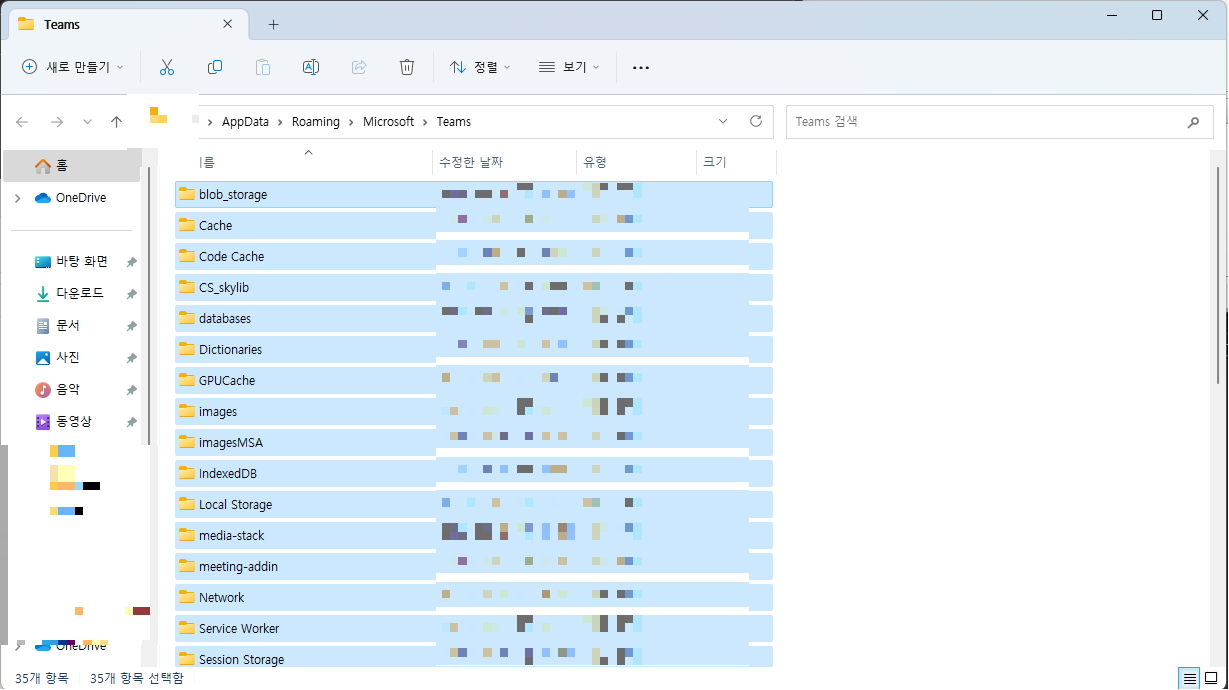Expand the OneDrive sidebar entry
The image size is (1229, 690).
coord(18,198)
